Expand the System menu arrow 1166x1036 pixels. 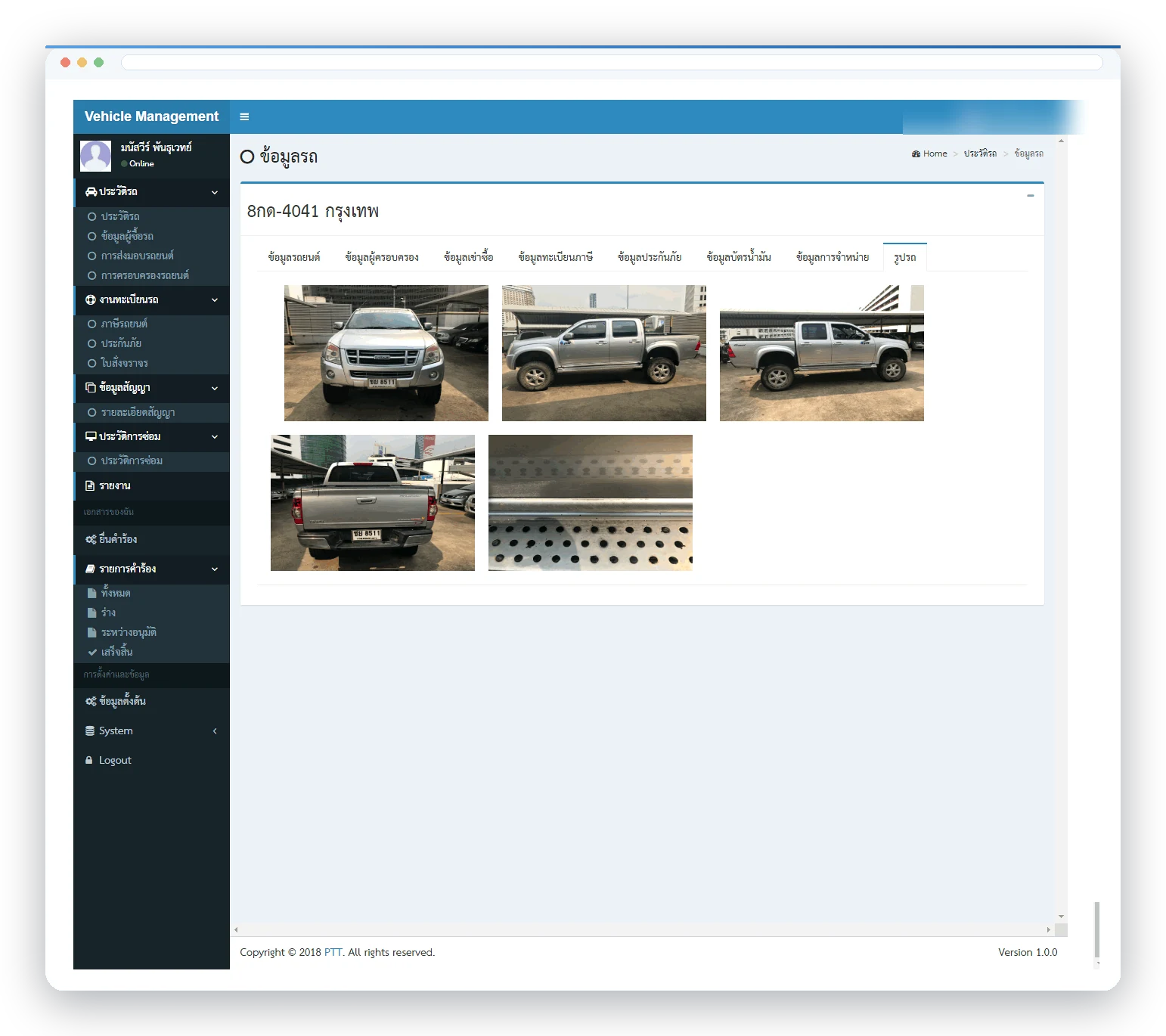click(215, 731)
